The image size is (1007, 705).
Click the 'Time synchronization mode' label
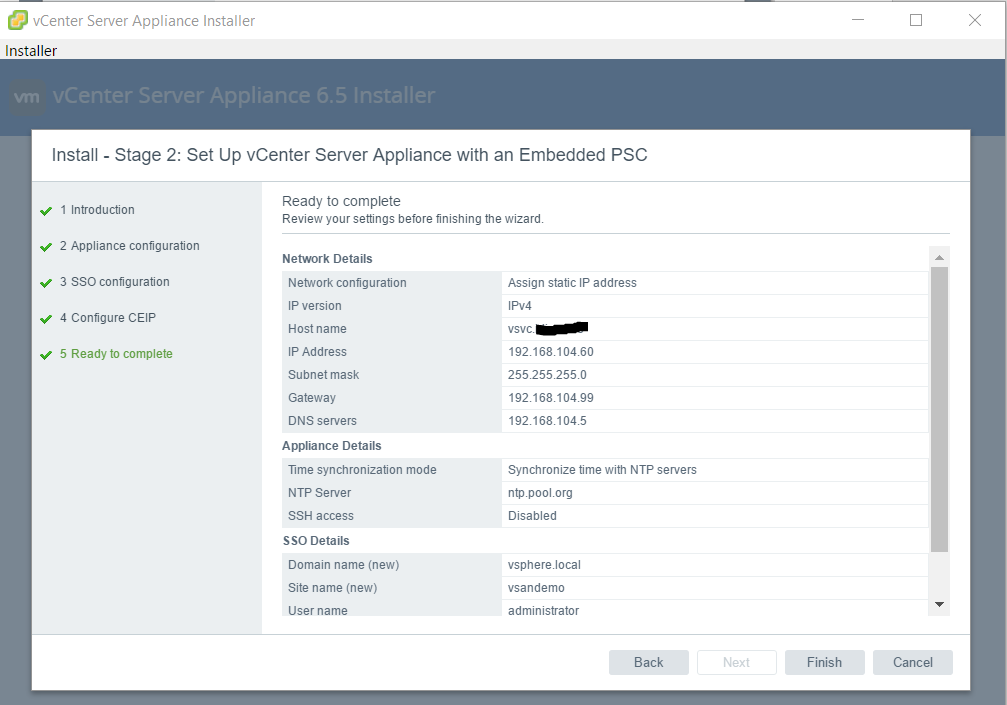tap(362, 470)
